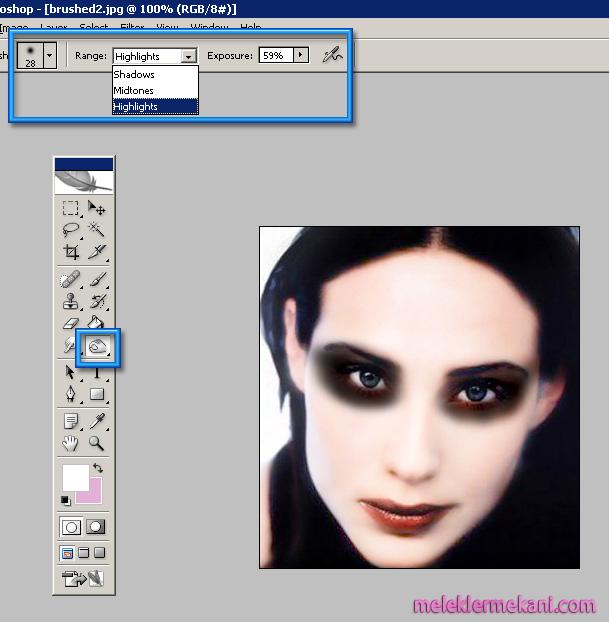Screen dimensions: 609x622
Task: Choose Midtones from the Range list
Action: pyautogui.click(x=134, y=91)
